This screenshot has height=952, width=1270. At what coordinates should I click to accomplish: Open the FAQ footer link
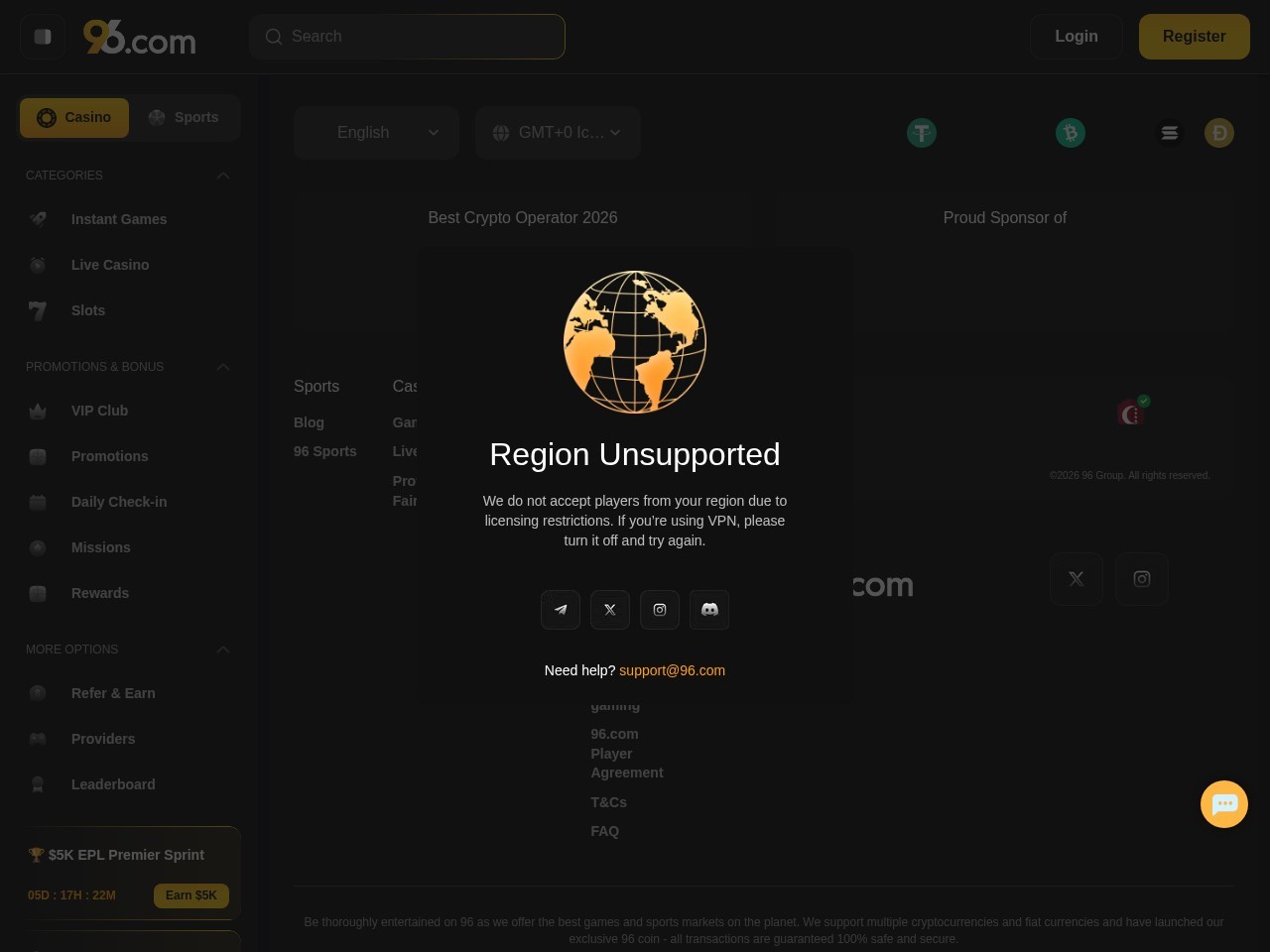(x=605, y=831)
